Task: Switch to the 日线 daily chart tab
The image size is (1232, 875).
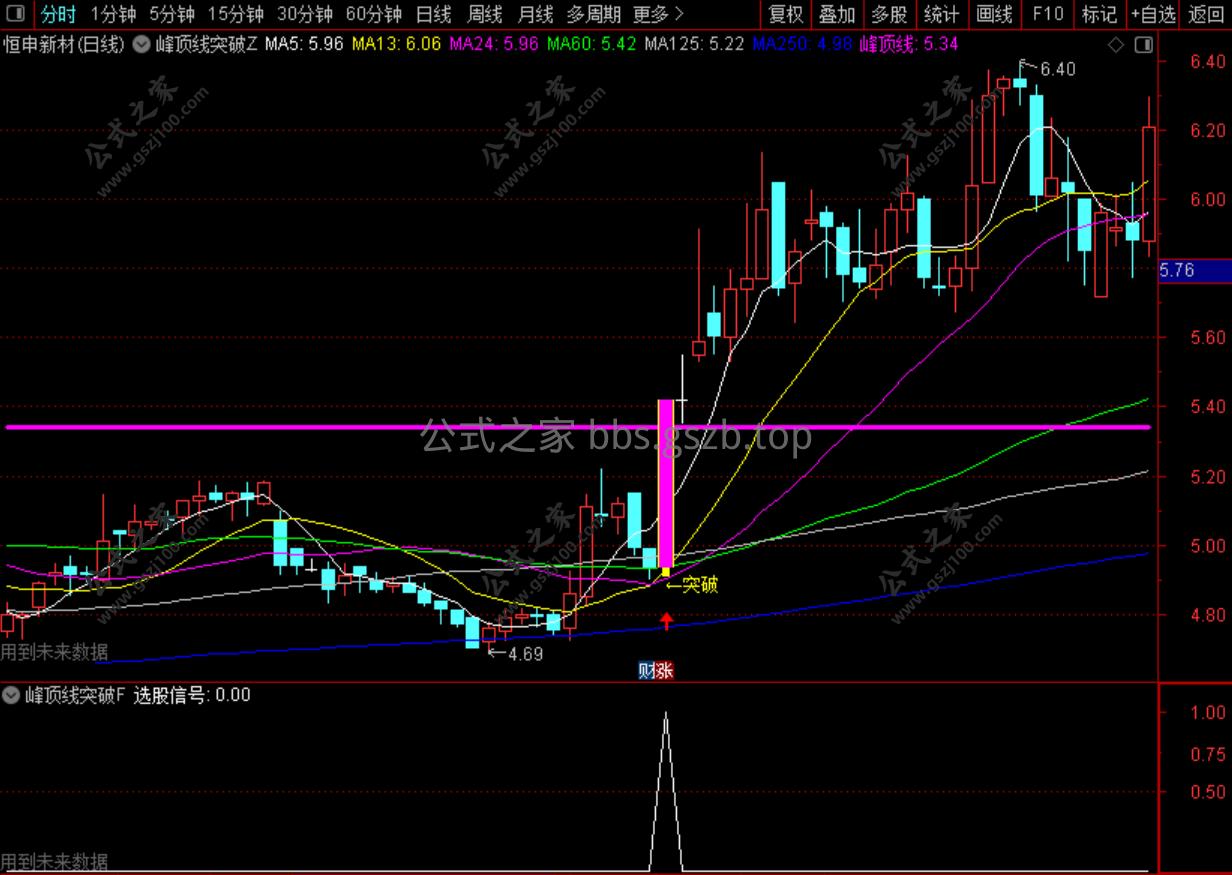Action: click(x=433, y=14)
